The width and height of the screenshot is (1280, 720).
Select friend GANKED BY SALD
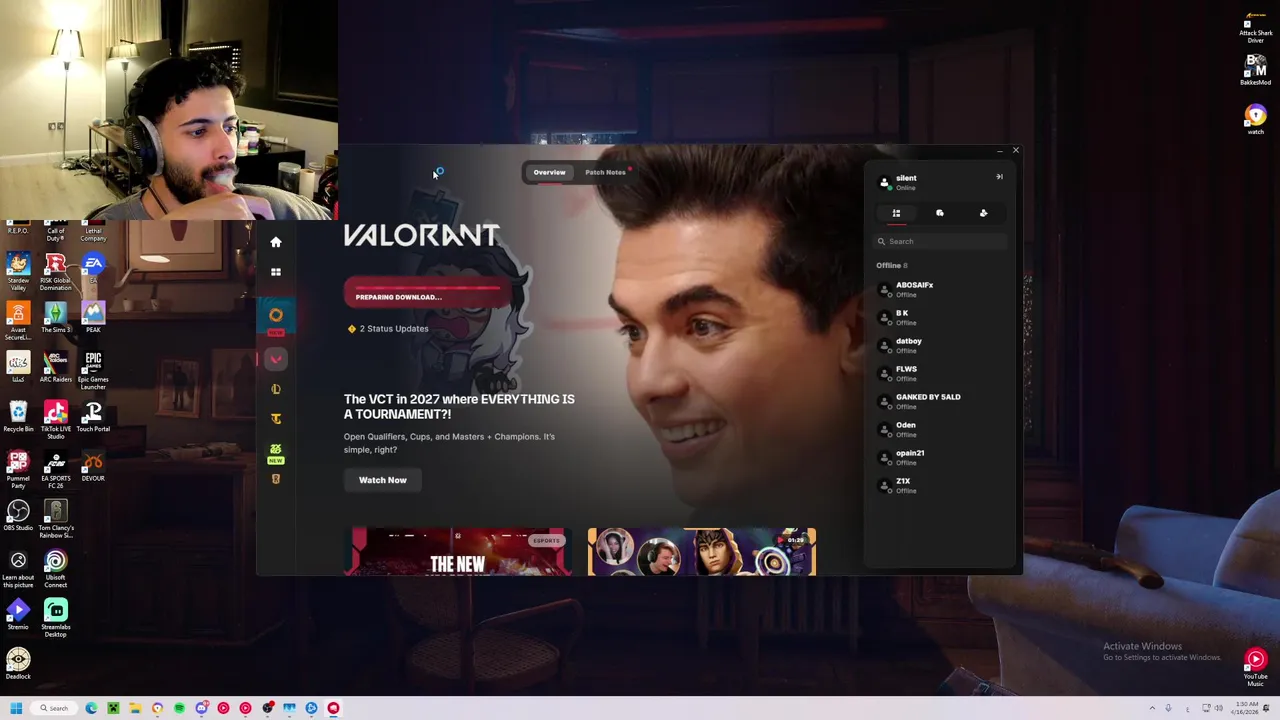tap(940, 402)
